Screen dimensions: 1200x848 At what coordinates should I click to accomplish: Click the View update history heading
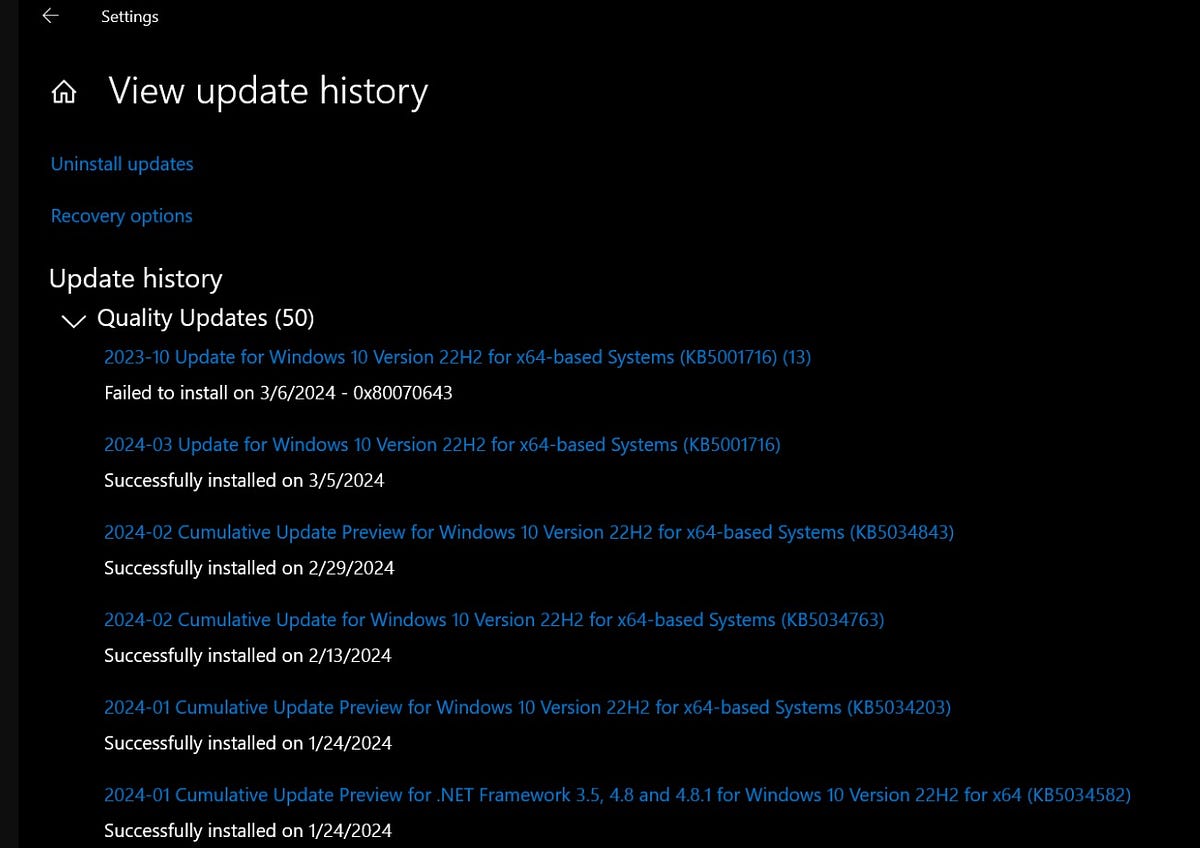coord(267,90)
